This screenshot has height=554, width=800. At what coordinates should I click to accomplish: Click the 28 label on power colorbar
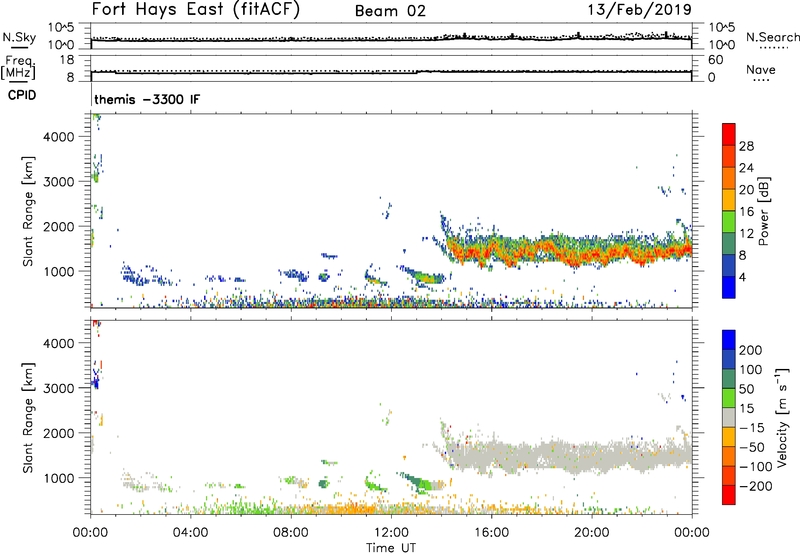(x=746, y=146)
